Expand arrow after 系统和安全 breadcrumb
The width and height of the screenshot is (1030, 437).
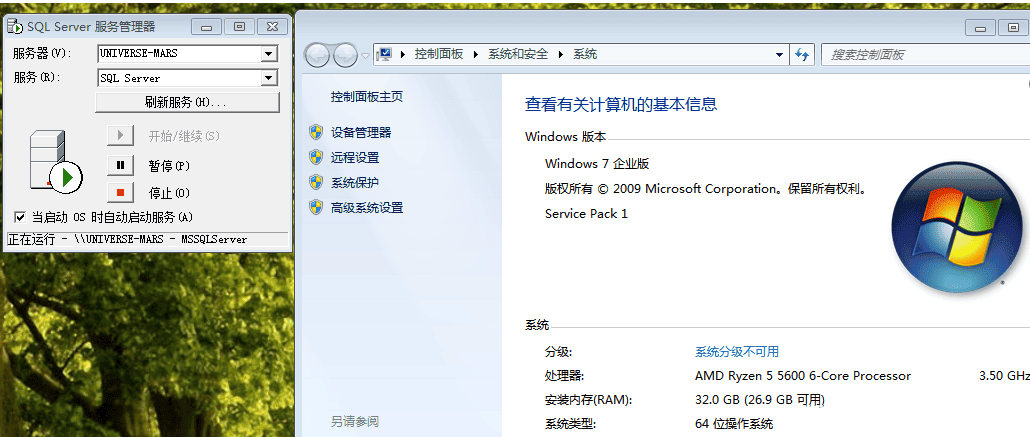pyautogui.click(x=561, y=55)
